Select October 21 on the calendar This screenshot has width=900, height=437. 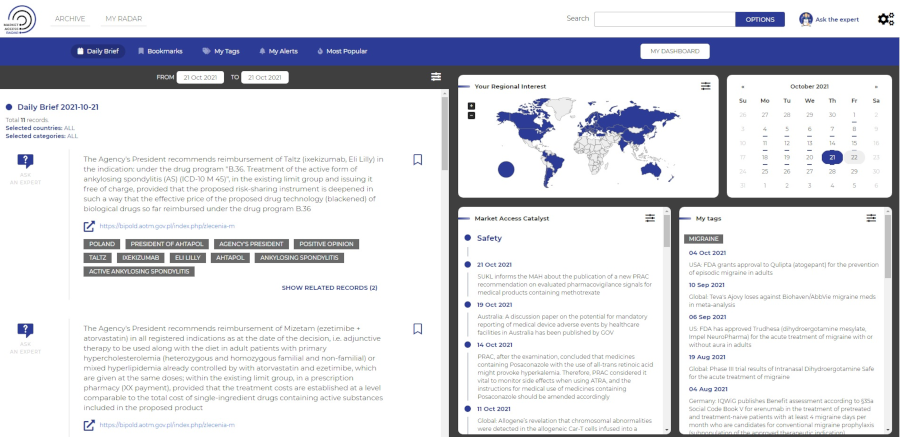[832, 157]
